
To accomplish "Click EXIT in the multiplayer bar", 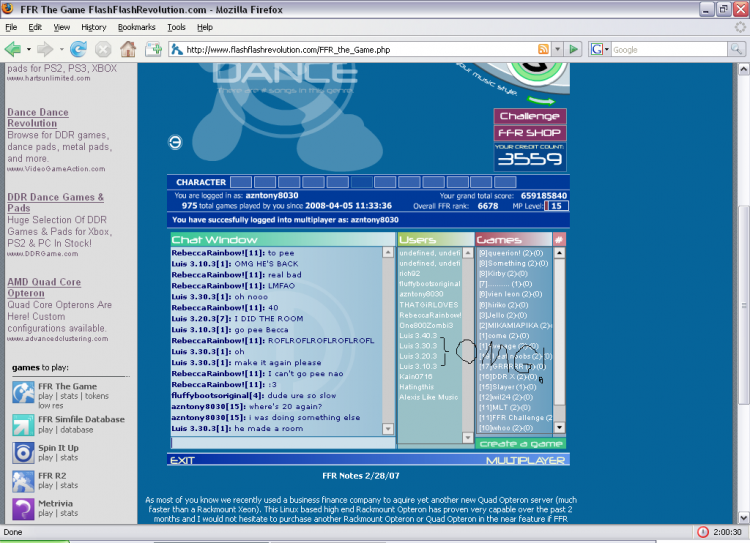I will coord(182,460).
